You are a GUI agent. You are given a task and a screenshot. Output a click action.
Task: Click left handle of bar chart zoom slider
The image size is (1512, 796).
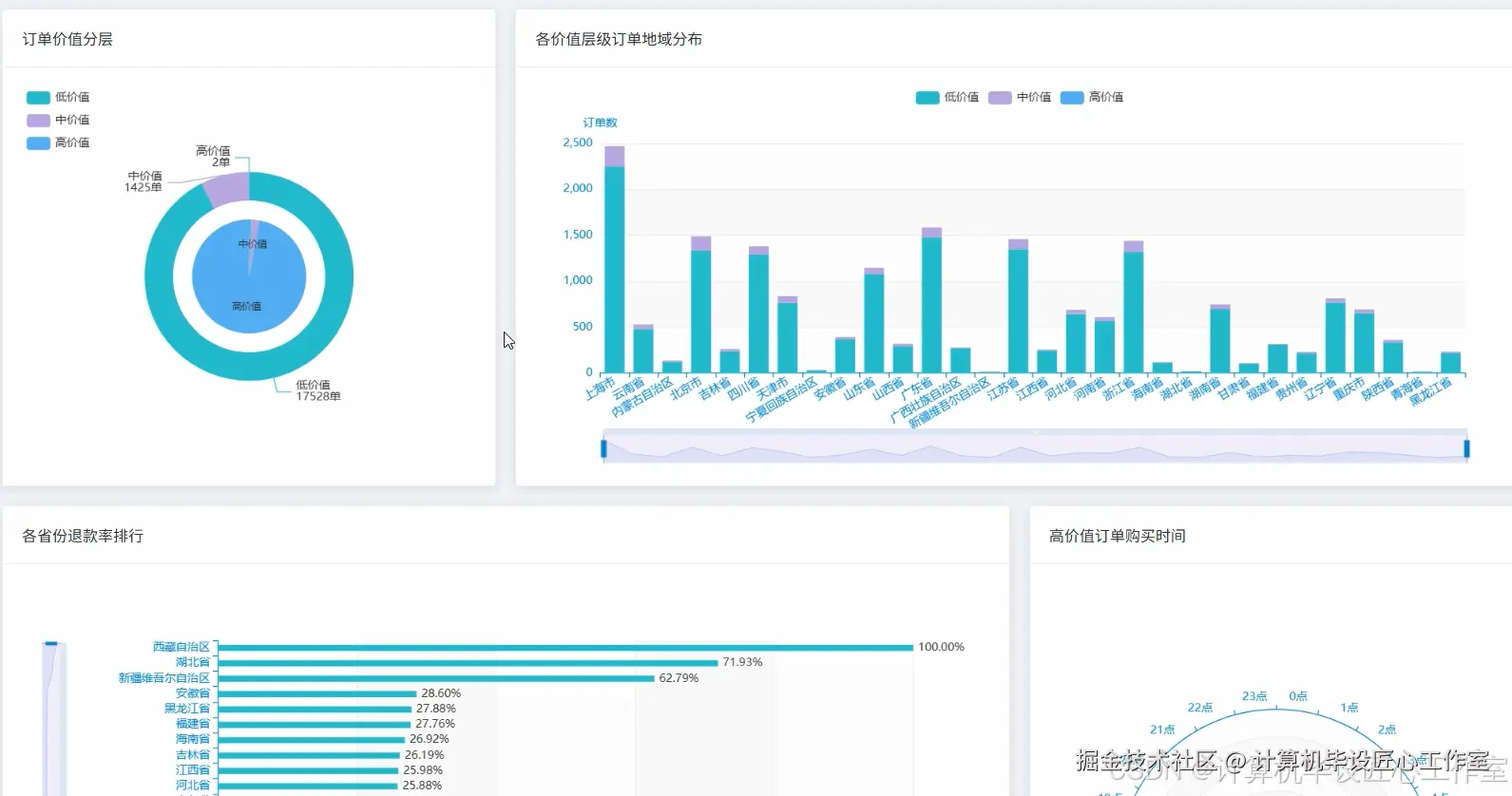point(603,448)
